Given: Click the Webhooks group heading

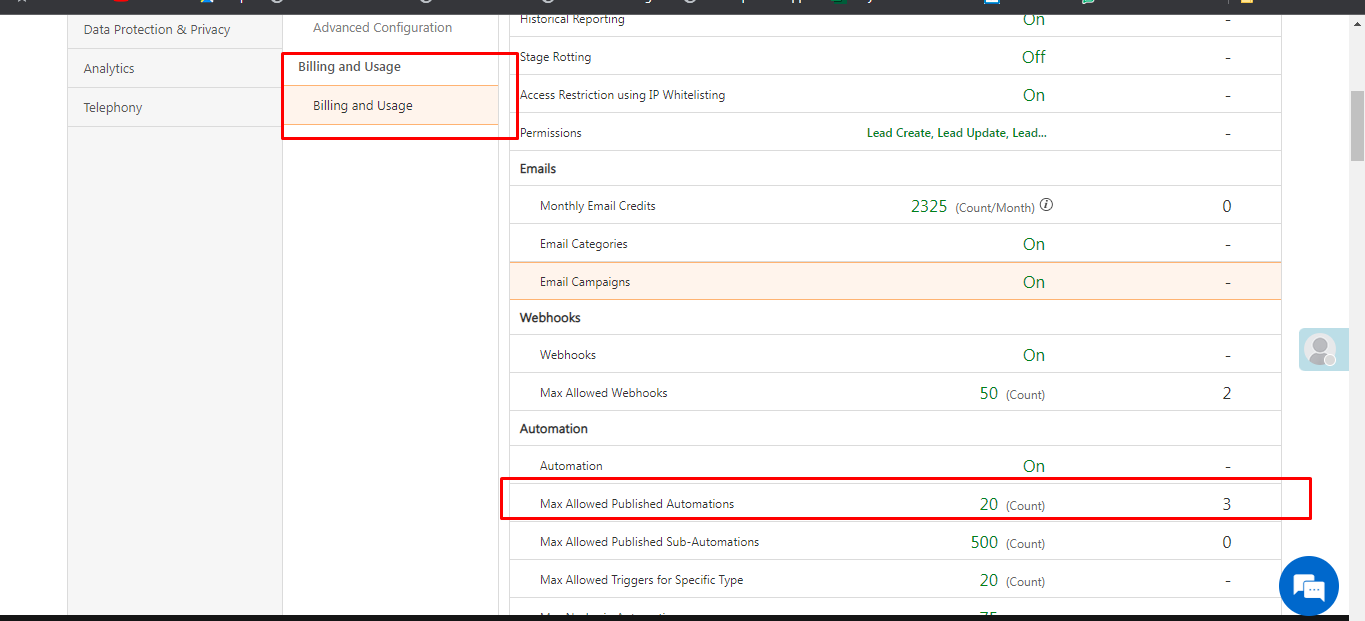Looking at the screenshot, I should pos(550,318).
